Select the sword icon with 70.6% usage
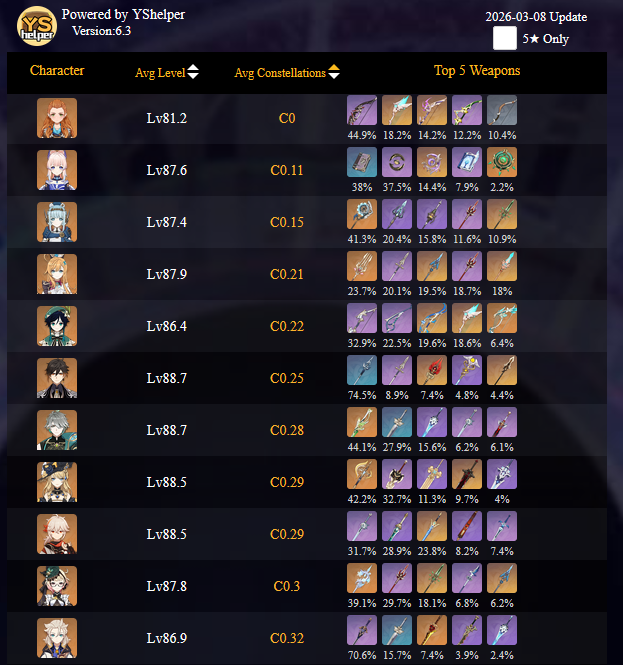 (x=362, y=630)
